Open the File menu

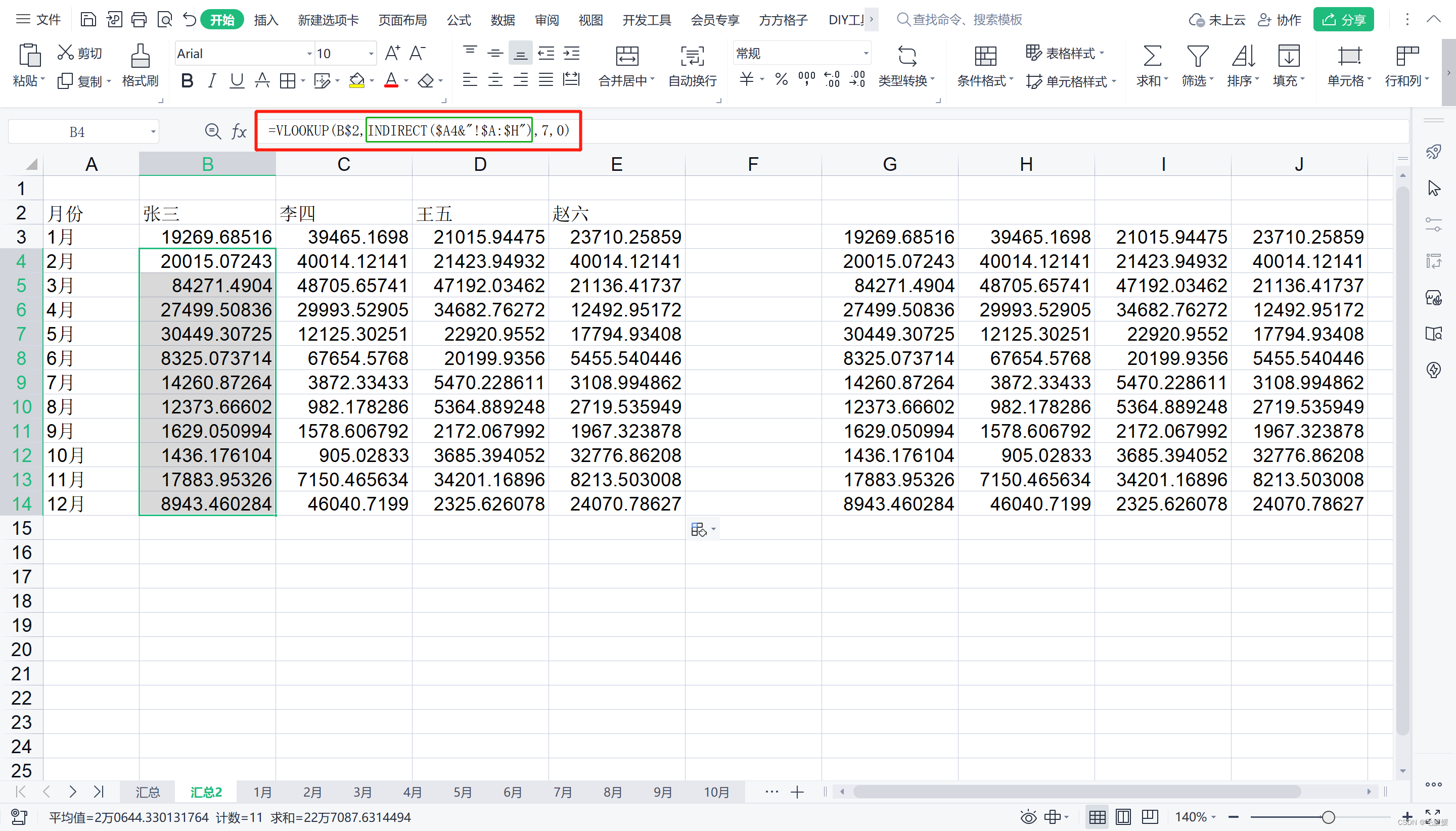click(x=39, y=20)
